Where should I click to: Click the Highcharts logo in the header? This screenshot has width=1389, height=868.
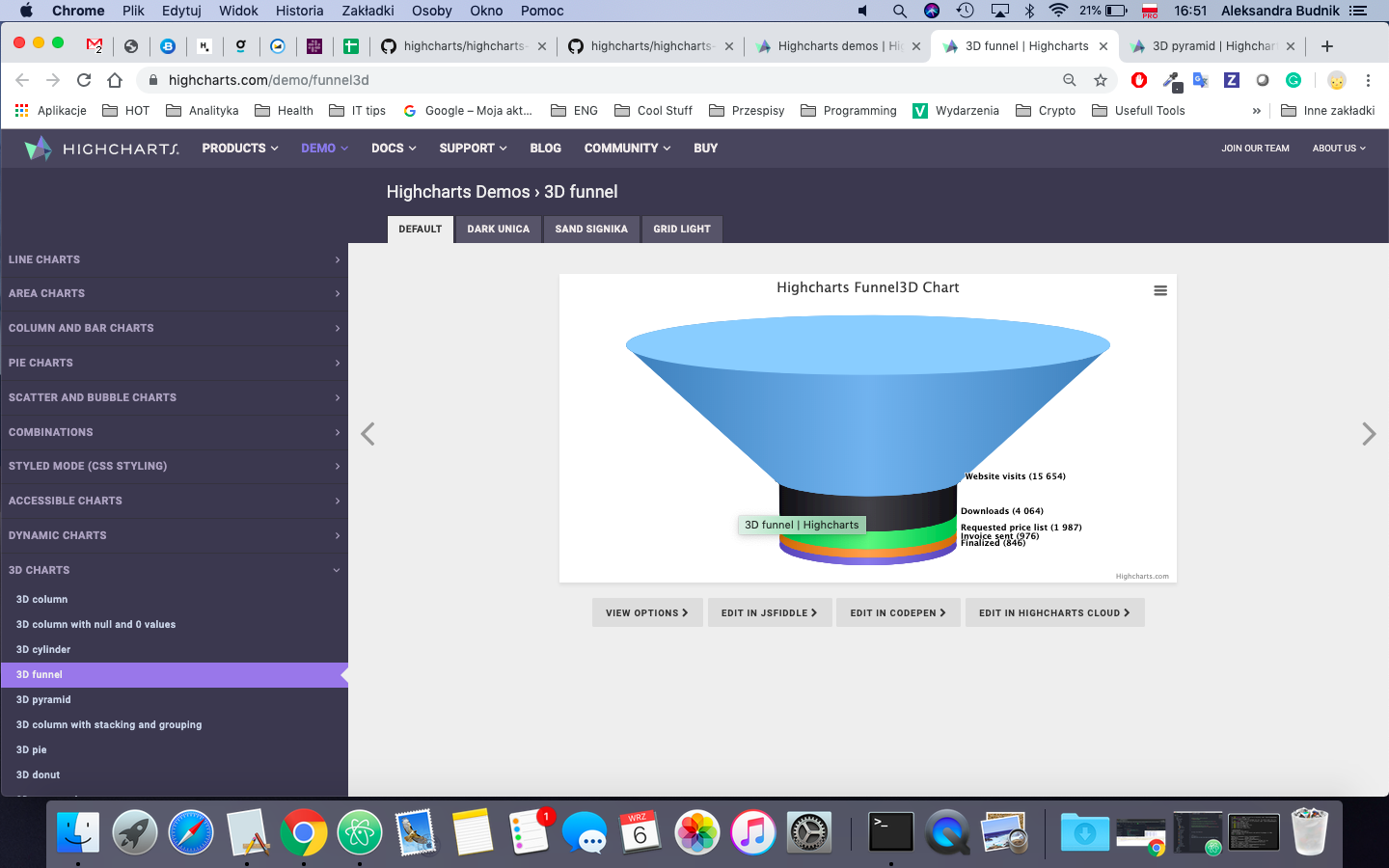[x=101, y=149]
